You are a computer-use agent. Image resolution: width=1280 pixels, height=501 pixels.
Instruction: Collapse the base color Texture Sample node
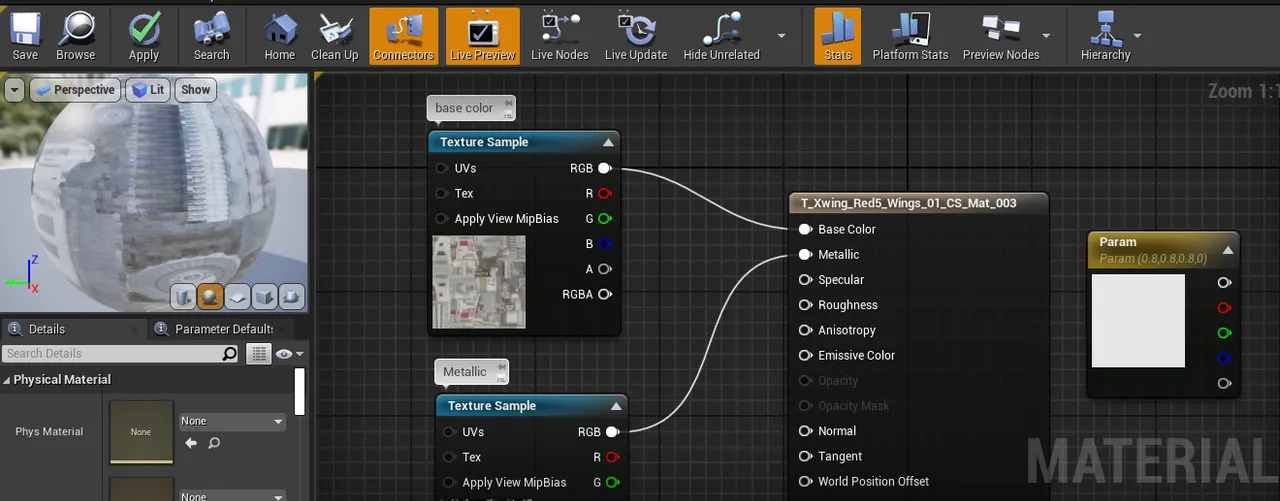(x=608, y=142)
